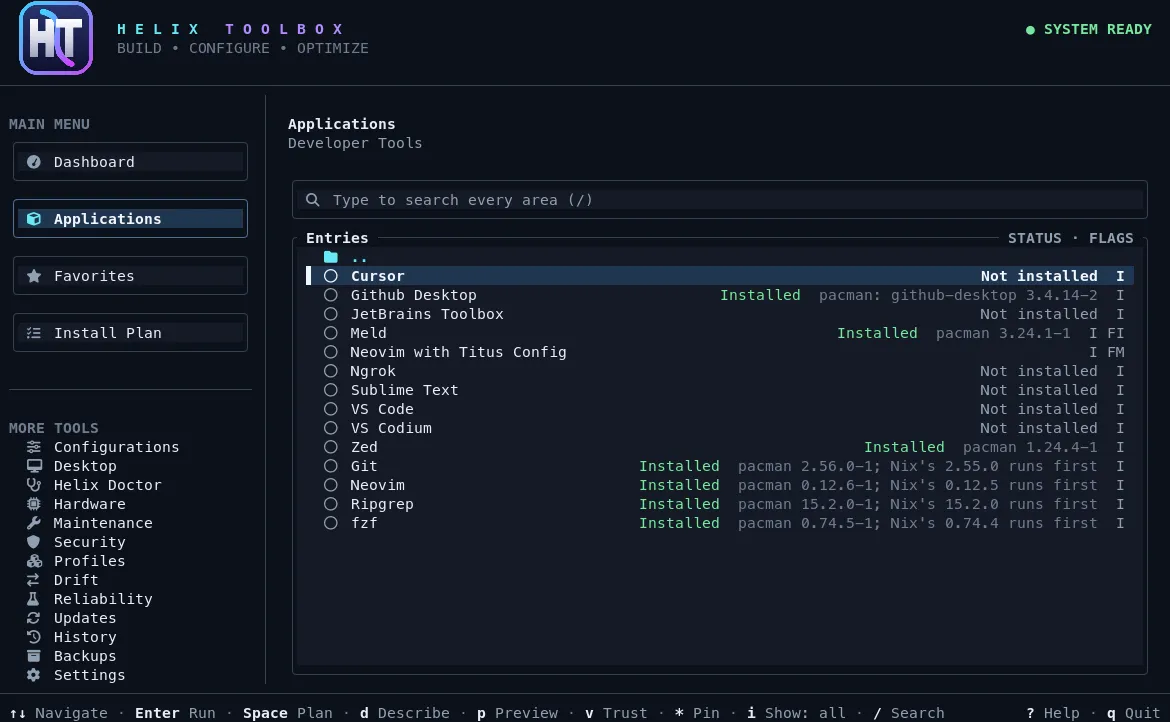
Task: Open Configurations under More Tools
Action: (116, 447)
